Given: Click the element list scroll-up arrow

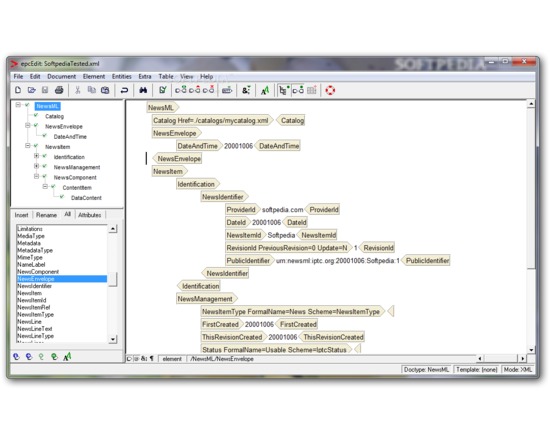Looking at the screenshot, I should click(113, 229).
